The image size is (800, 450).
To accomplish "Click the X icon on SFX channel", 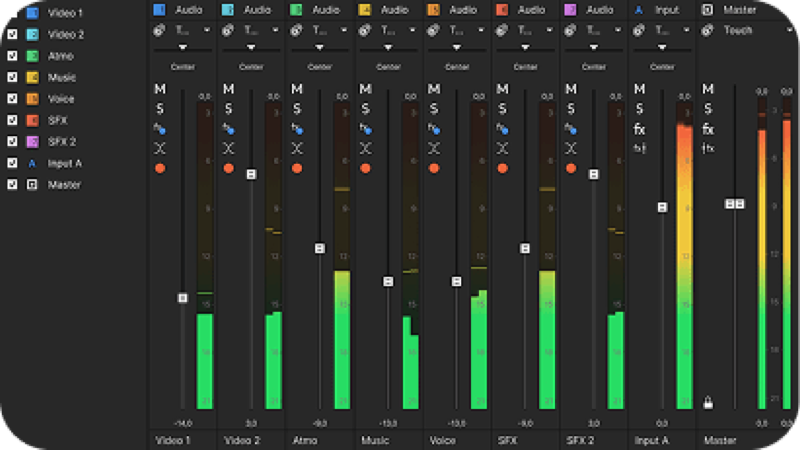I will [502, 148].
